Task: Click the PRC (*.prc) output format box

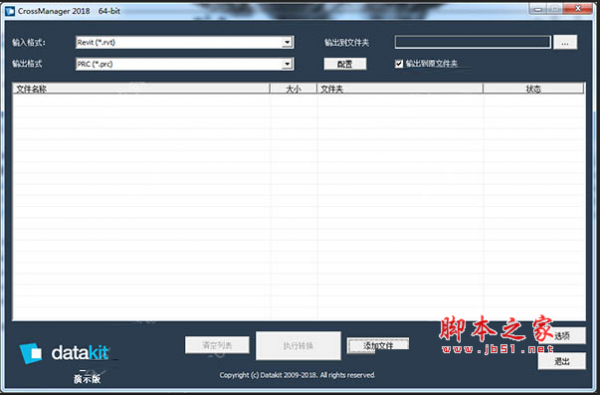Action: click(x=184, y=64)
